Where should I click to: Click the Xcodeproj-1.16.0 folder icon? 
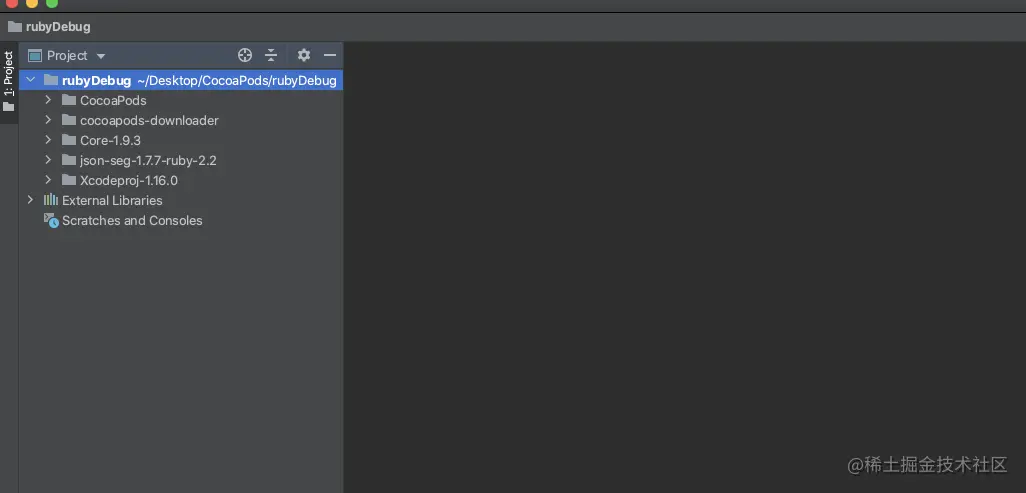(x=69, y=179)
